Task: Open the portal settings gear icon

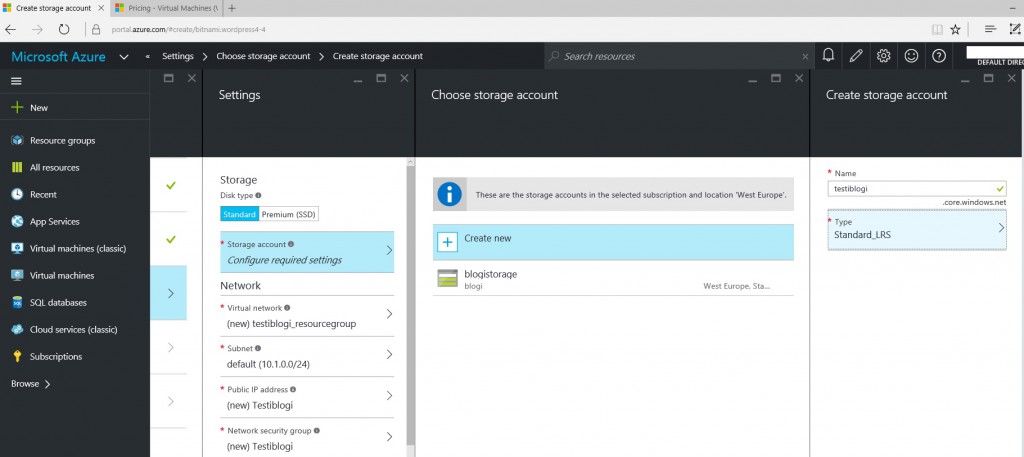Action: tap(884, 56)
